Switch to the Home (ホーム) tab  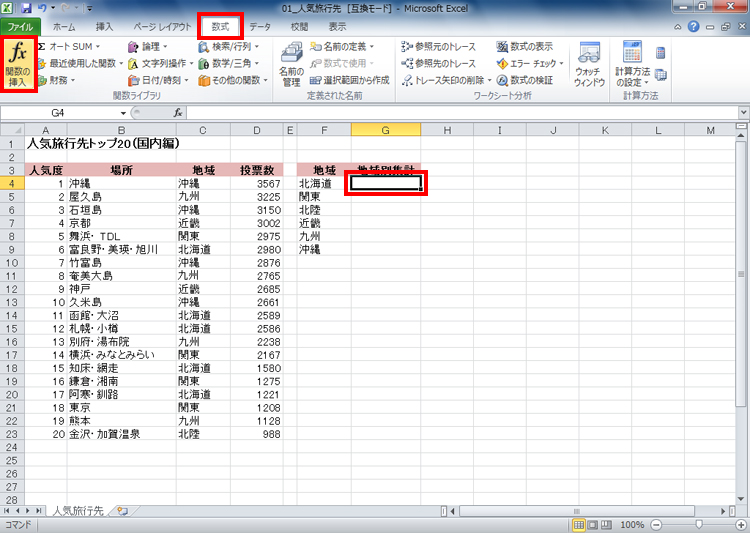[64, 27]
